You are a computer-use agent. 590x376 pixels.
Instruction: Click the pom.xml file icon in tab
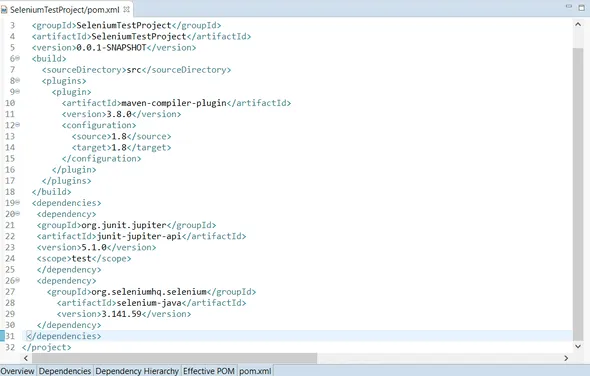(x=4, y=10)
